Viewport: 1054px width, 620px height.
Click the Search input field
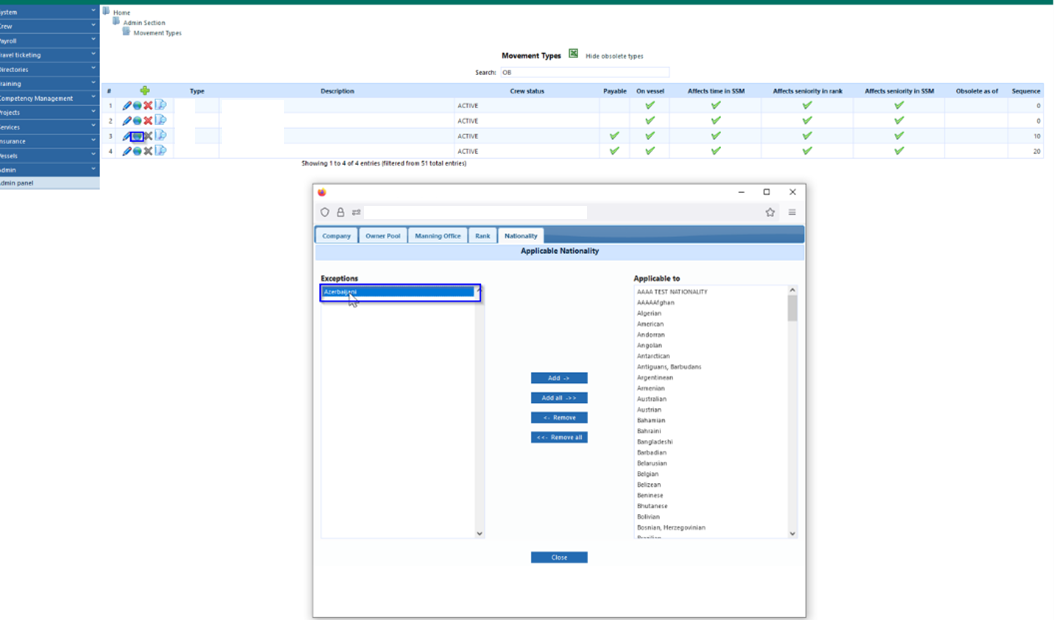(584, 73)
